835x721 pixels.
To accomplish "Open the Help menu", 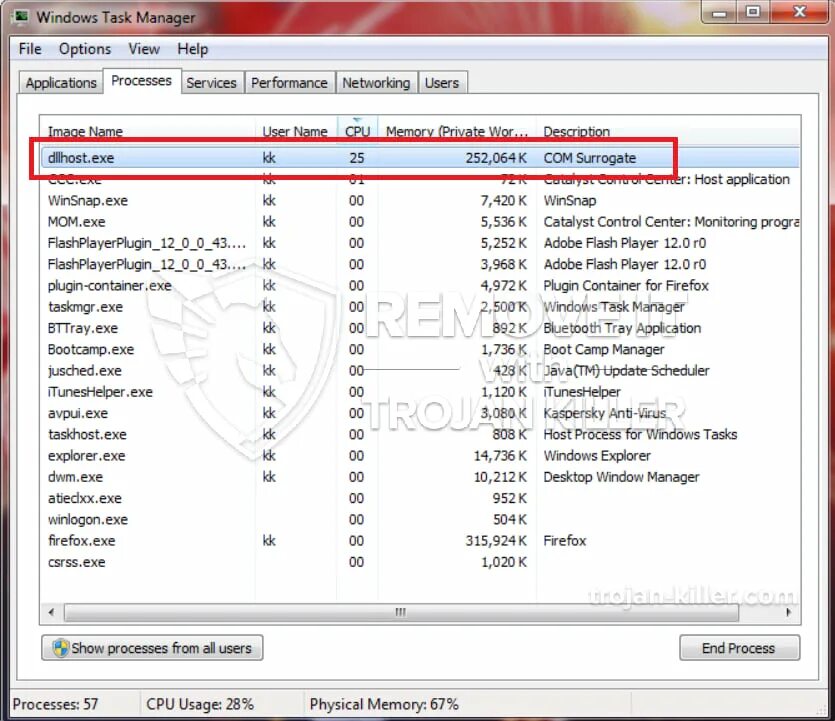I will click(x=192, y=49).
